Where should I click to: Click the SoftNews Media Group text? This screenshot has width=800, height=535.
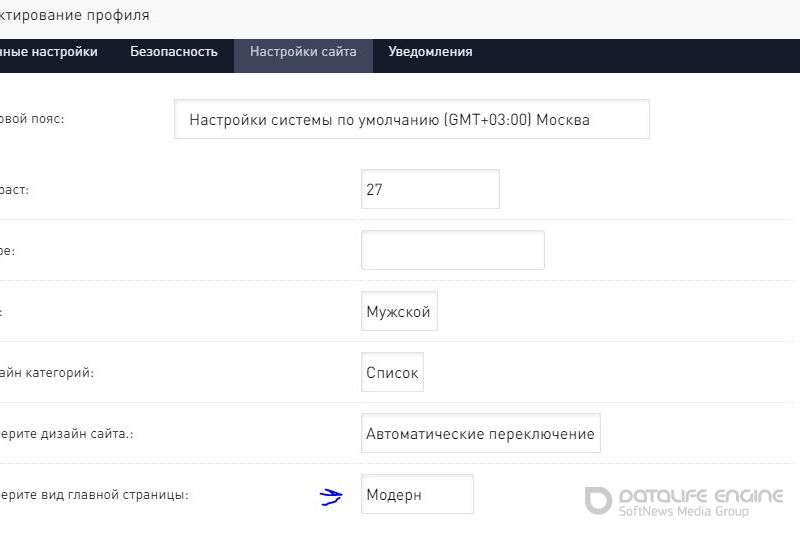tap(683, 512)
